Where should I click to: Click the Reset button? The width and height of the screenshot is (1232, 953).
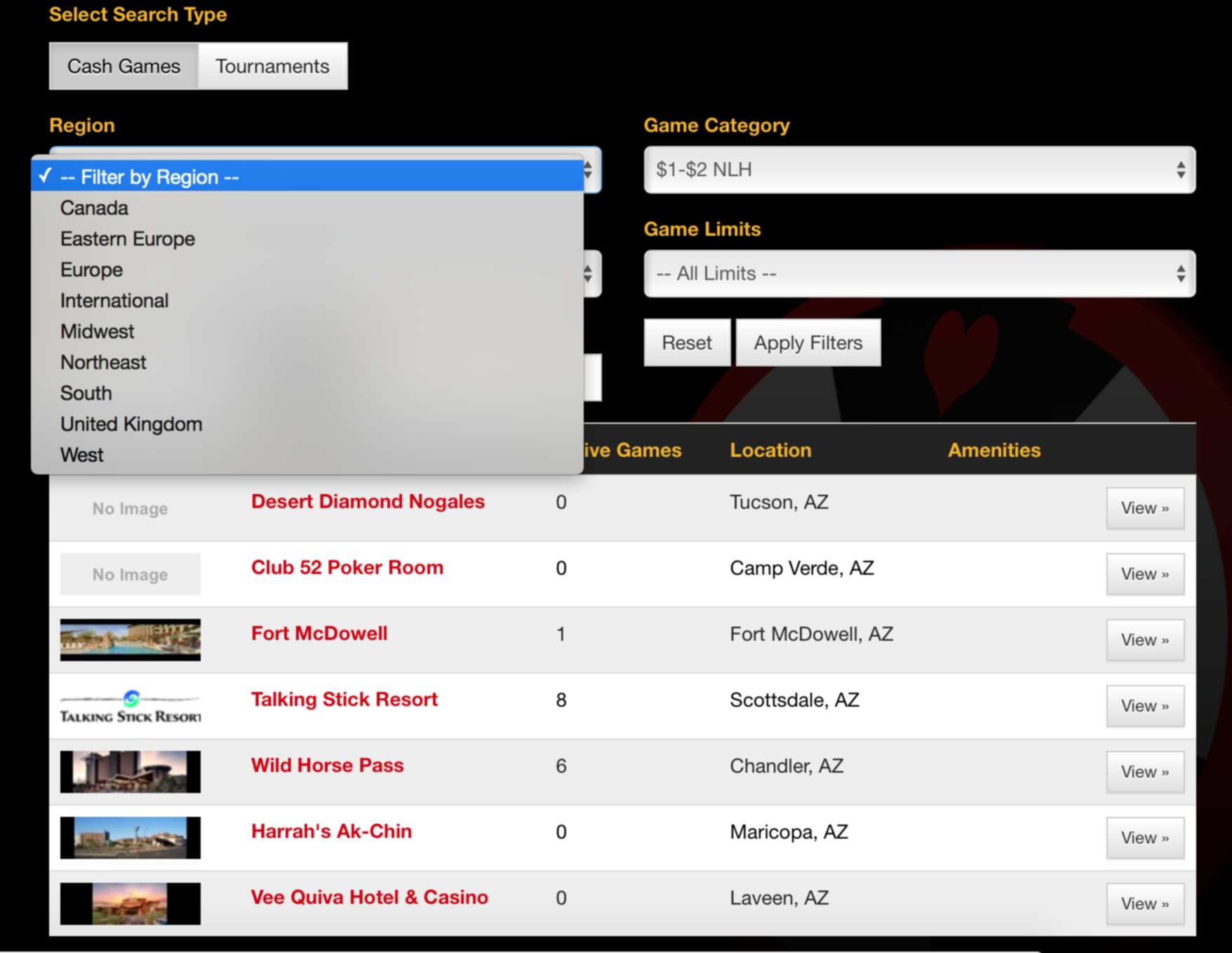pos(686,343)
